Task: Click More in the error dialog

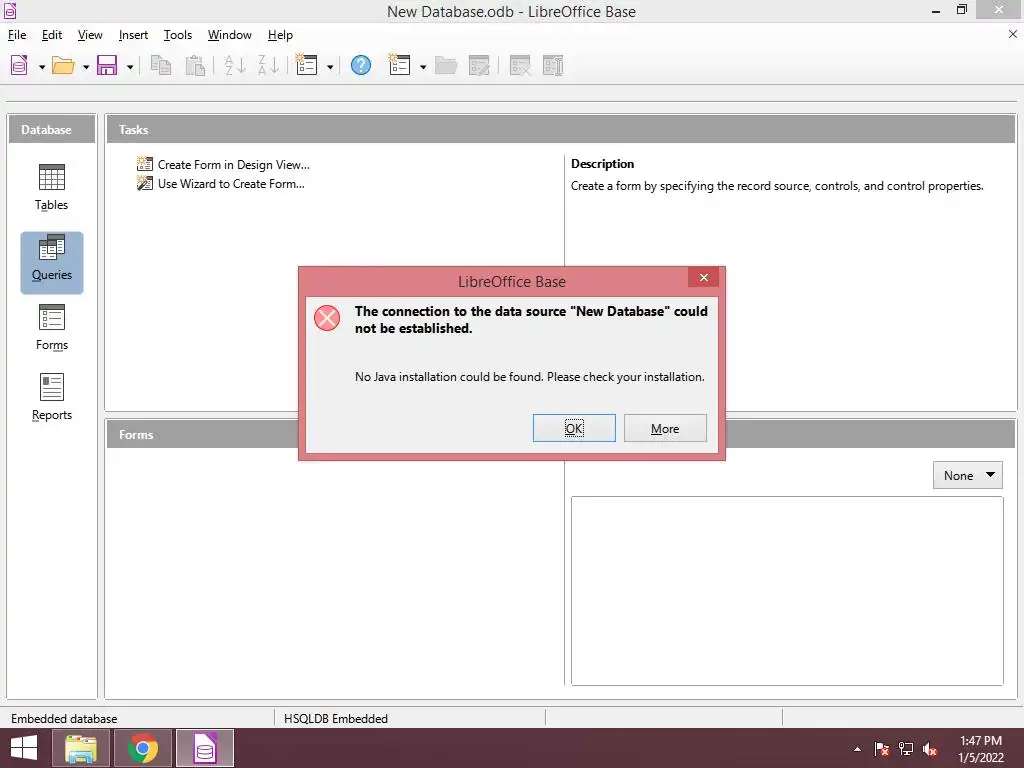Action: point(665,428)
